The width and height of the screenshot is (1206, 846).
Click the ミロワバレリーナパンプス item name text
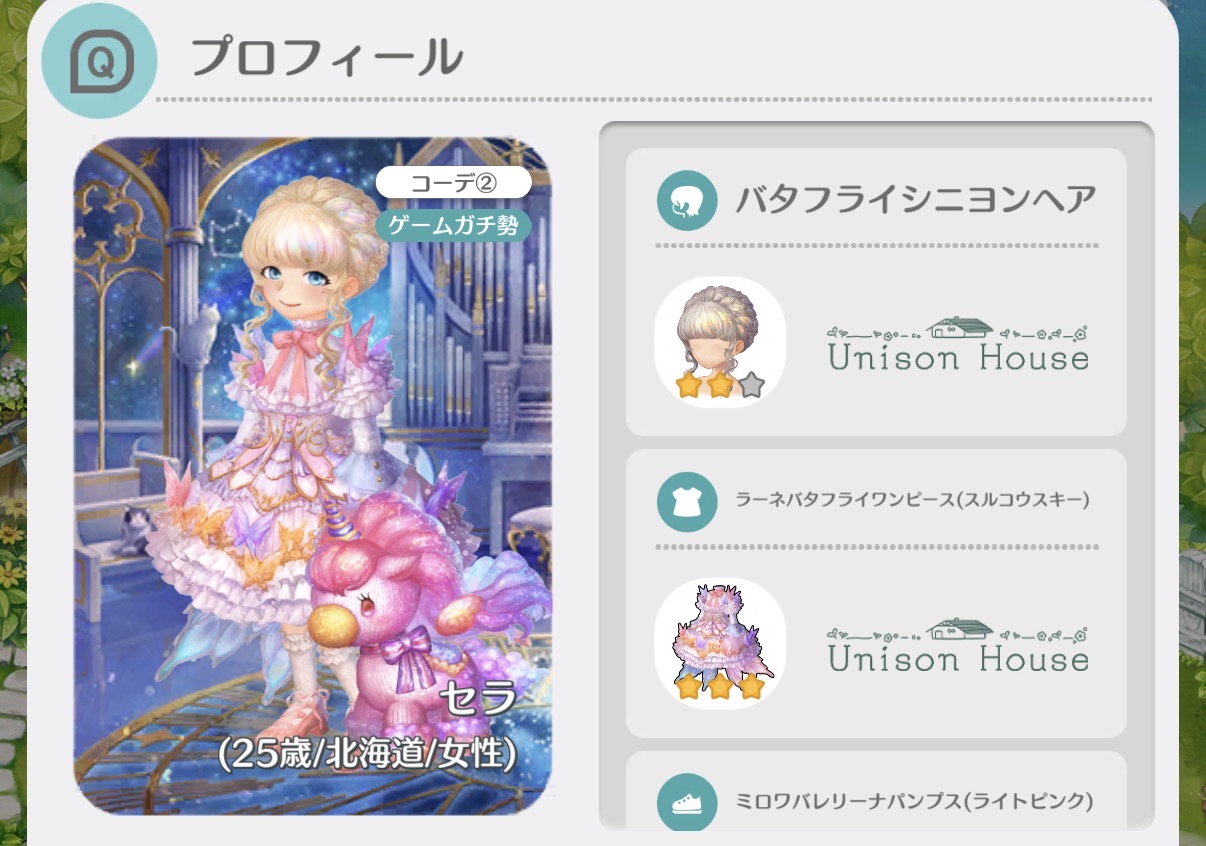[914, 801]
